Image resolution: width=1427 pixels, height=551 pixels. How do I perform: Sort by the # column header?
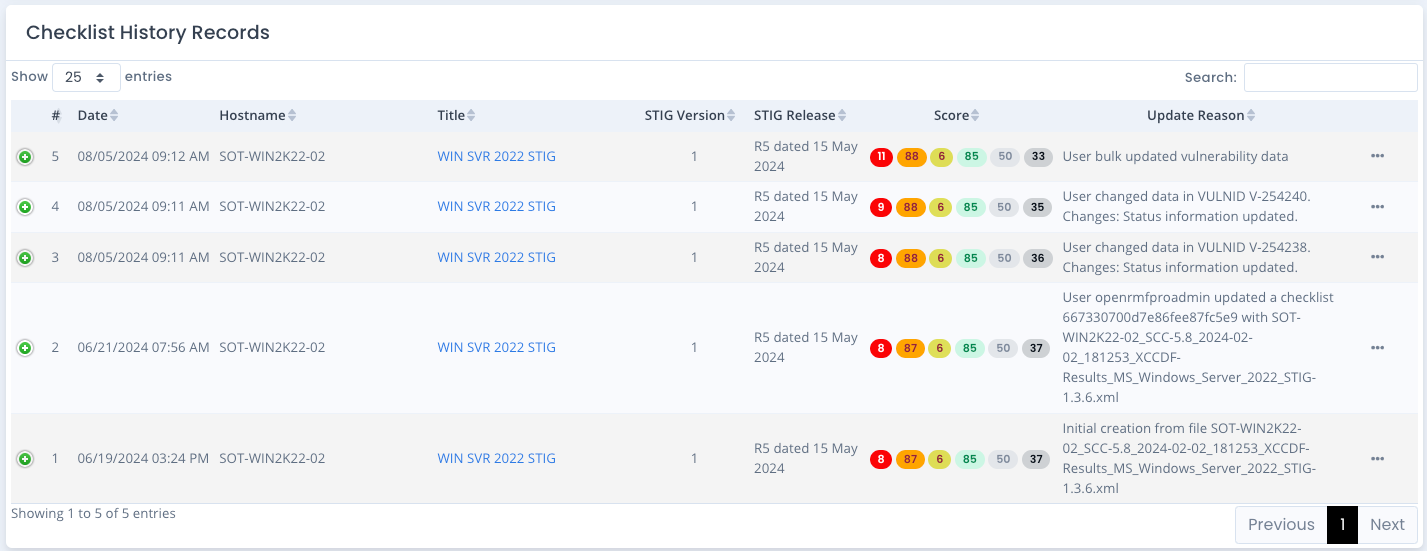tap(56, 115)
